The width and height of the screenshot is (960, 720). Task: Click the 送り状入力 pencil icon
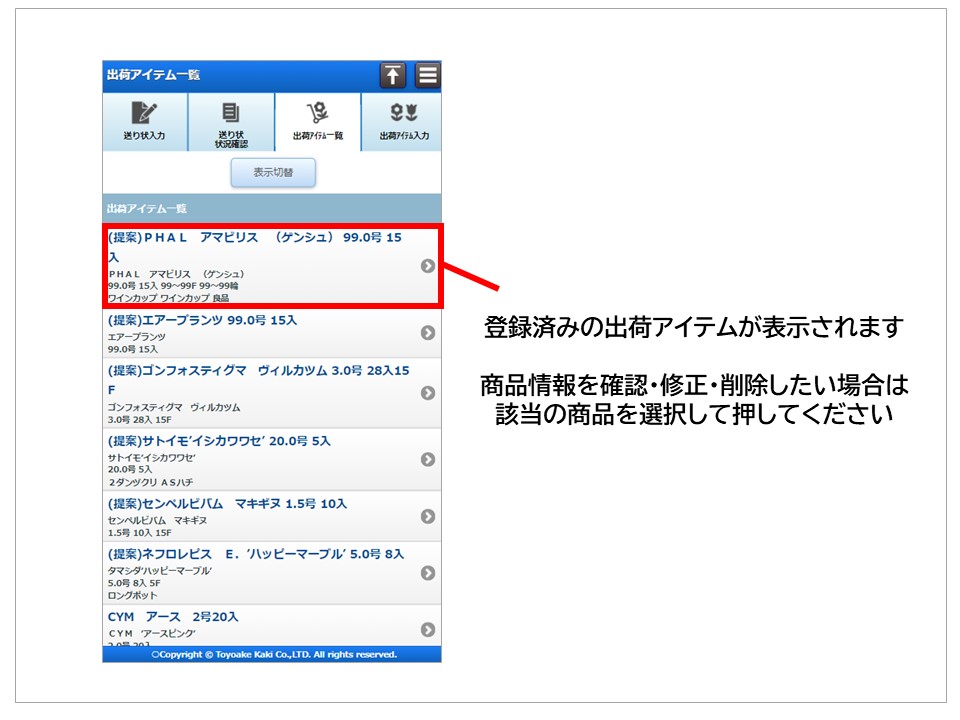[x=145, y=113]
